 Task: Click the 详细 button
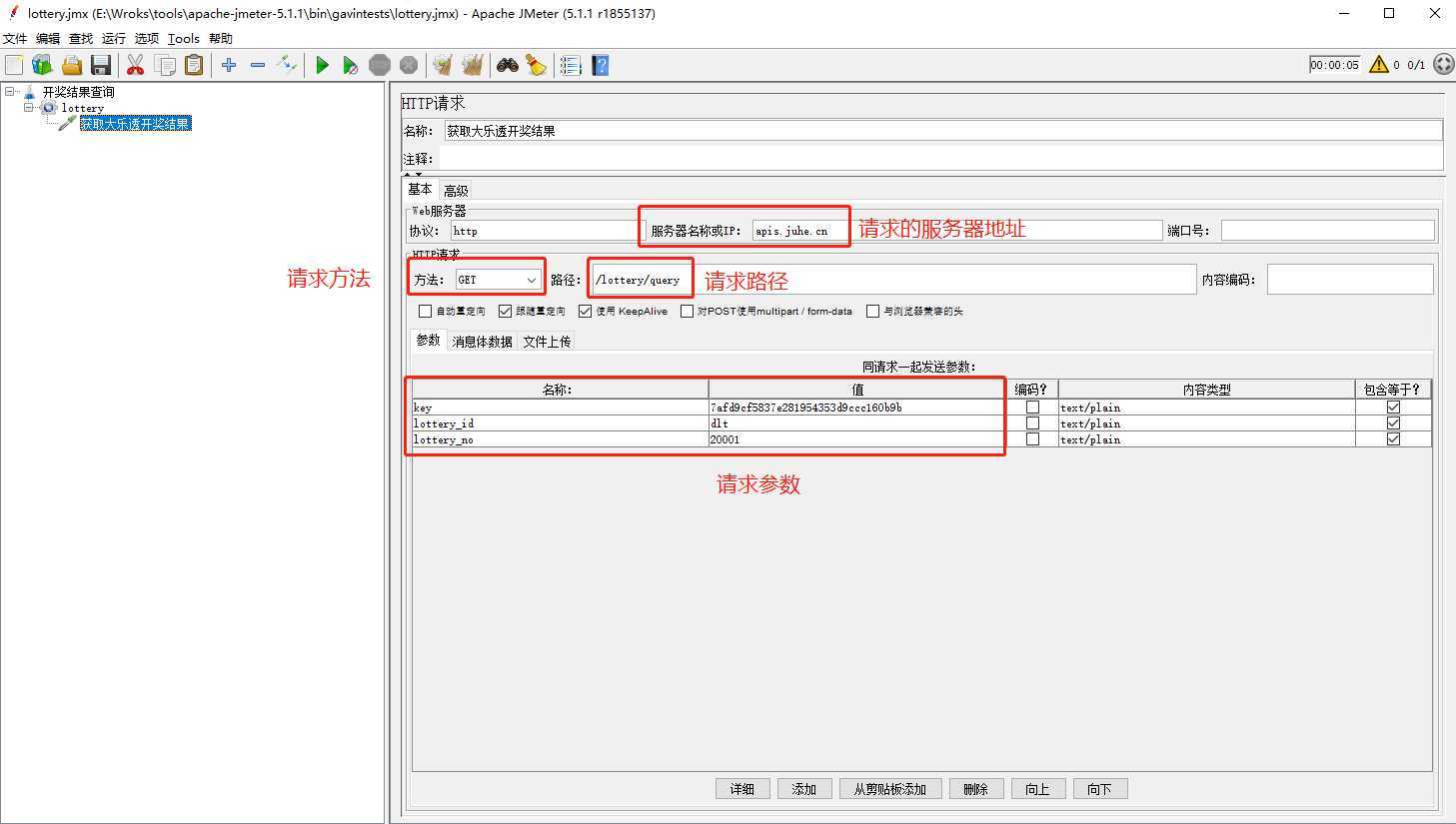pos(742,789)
